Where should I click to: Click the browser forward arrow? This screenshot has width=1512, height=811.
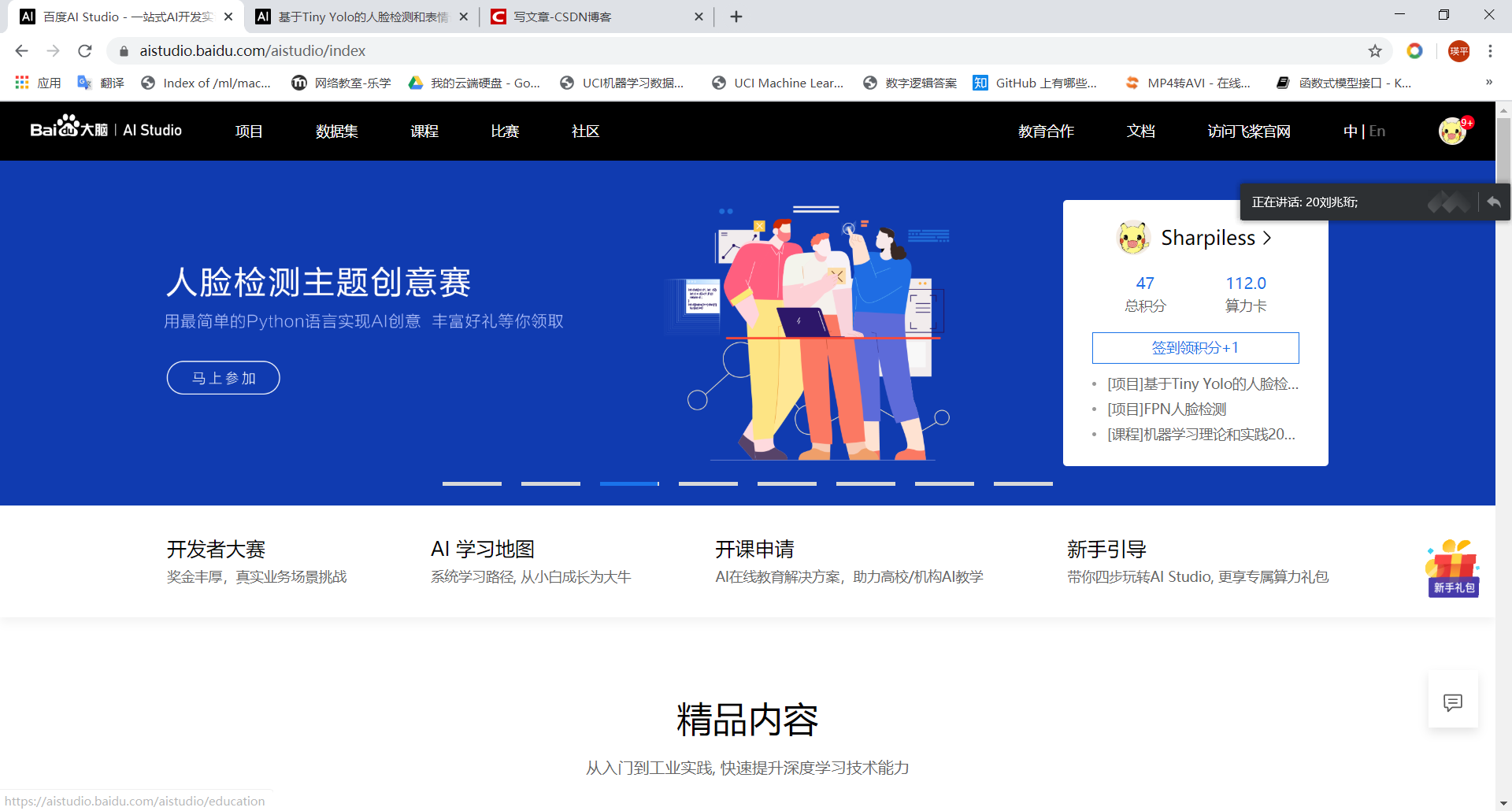click(x=53, y=51)
